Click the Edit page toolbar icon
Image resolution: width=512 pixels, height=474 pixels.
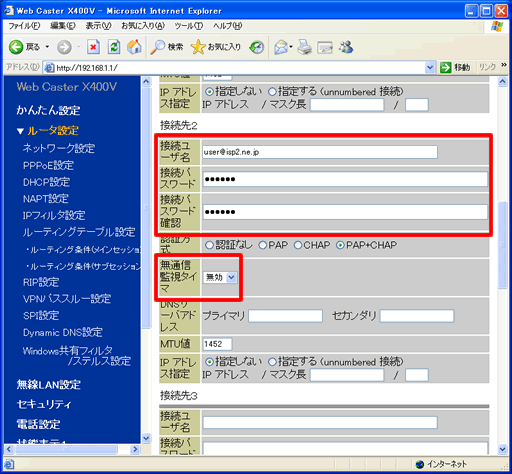point(325,47)
